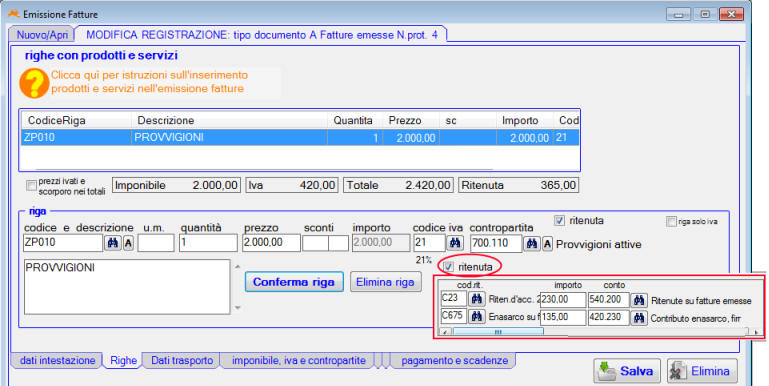Click conto field showing 540.200

609,300
